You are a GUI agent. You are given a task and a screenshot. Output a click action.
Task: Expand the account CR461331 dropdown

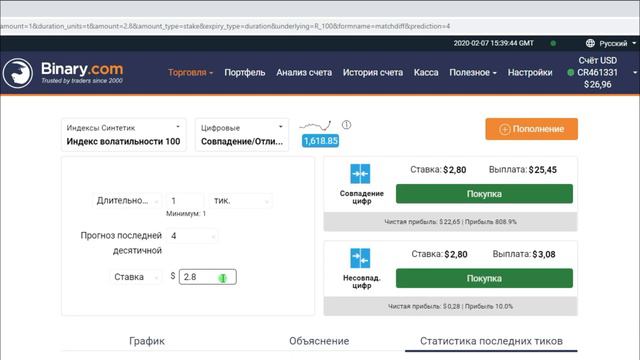click(602, 73)
